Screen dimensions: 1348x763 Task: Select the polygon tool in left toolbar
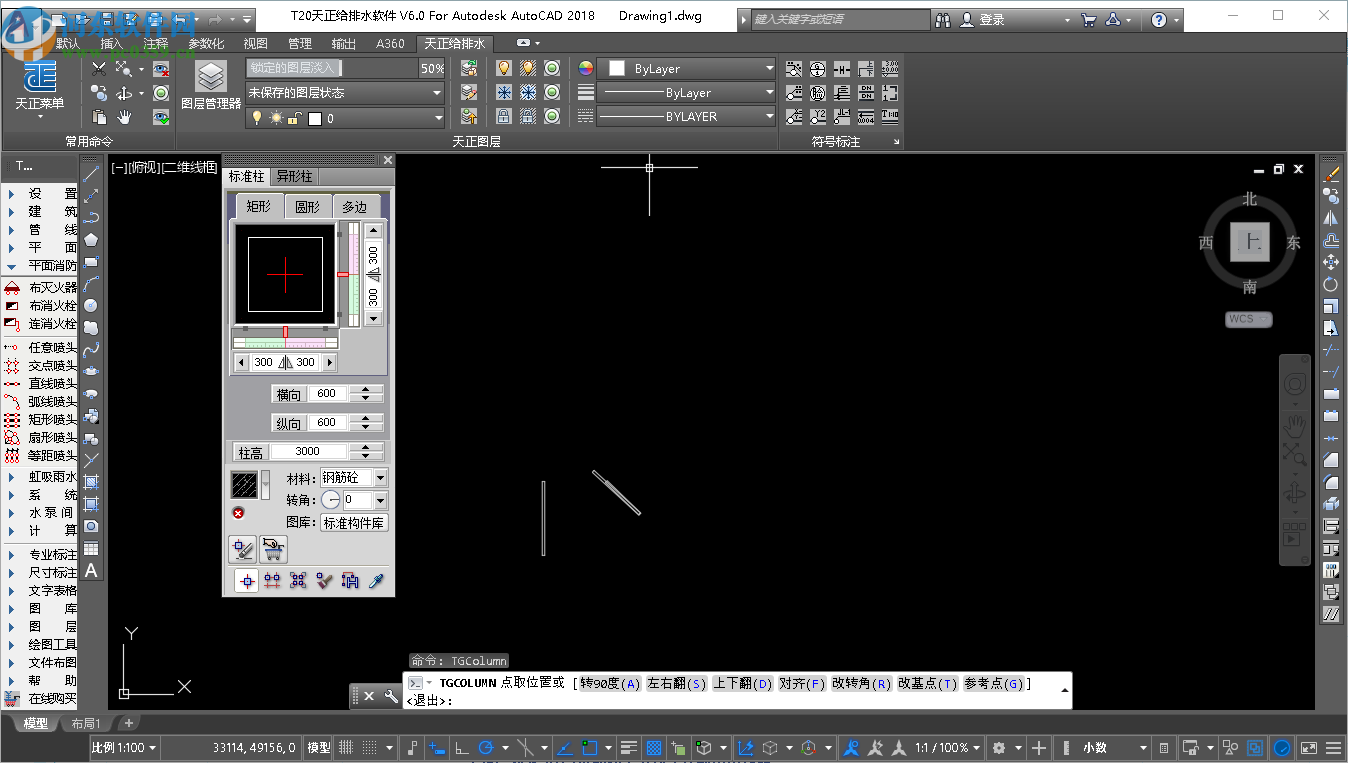pyautogui.click(x=91, y=240)
